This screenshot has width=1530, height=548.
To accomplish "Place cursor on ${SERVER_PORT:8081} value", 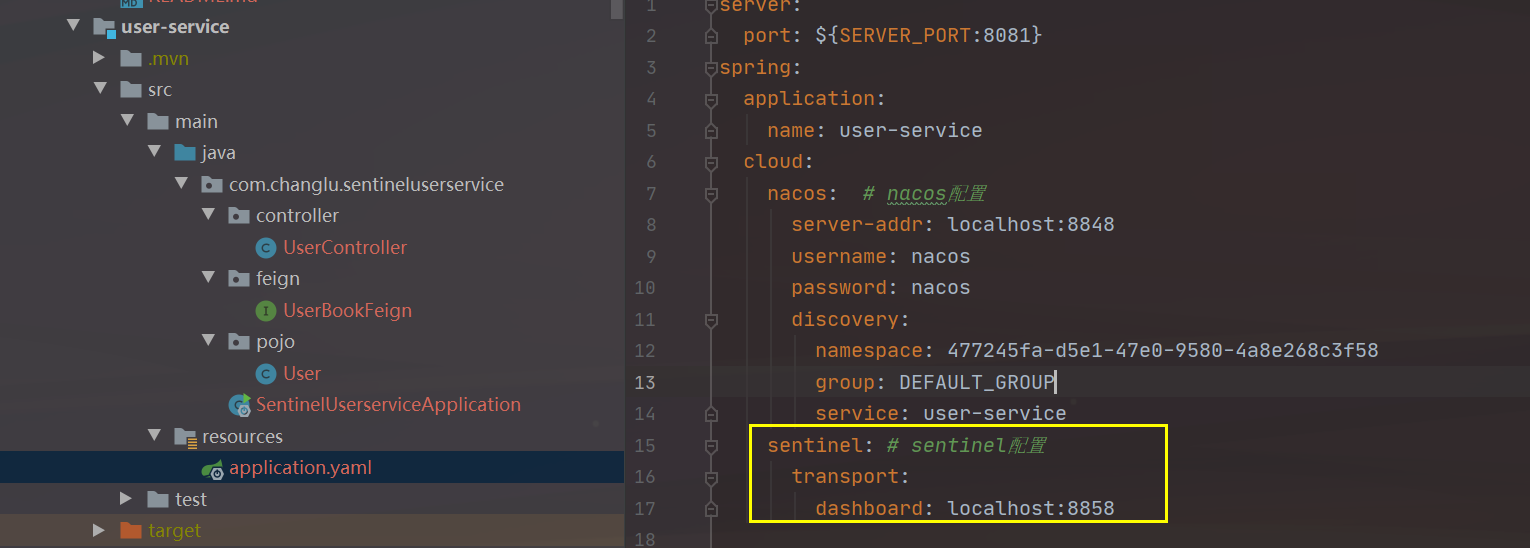I will (x=929, y=35).
